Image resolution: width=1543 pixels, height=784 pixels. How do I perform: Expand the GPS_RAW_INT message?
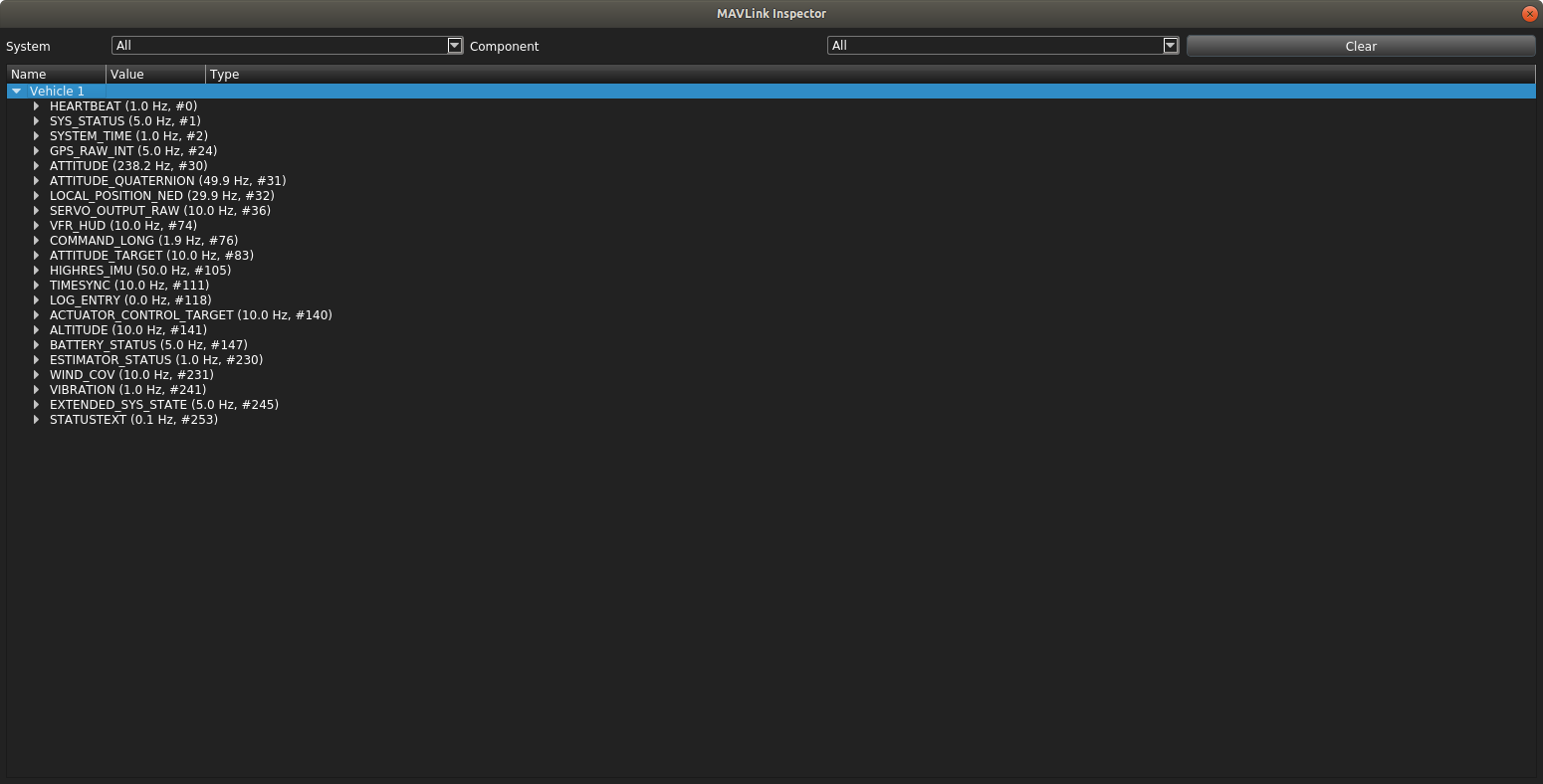pyautogui.click(x=37, y=150)
